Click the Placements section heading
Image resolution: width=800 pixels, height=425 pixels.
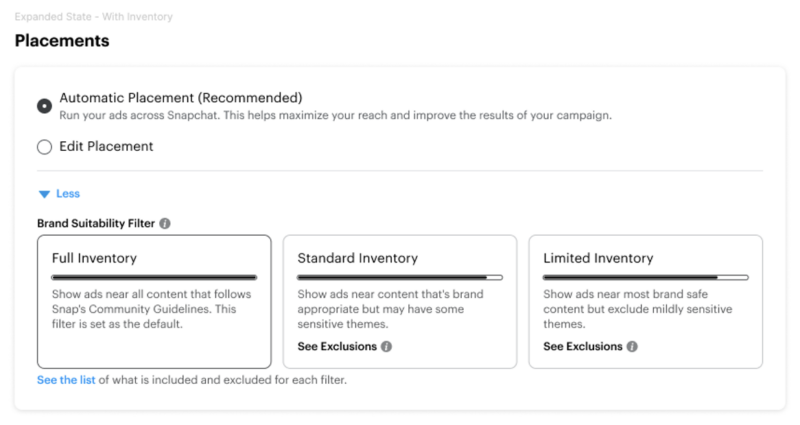tap(62, 41)
